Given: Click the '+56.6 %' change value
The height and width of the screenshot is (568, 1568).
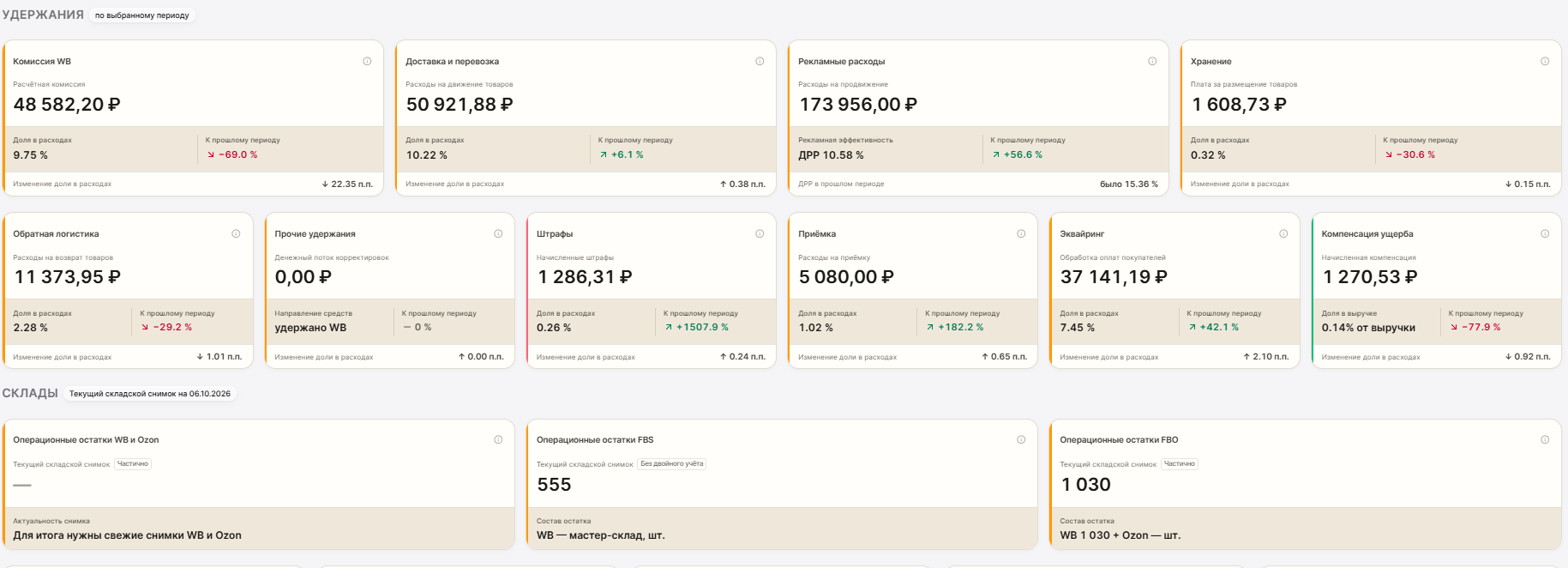Looking at the screenshot, I should click(1024, 155).
